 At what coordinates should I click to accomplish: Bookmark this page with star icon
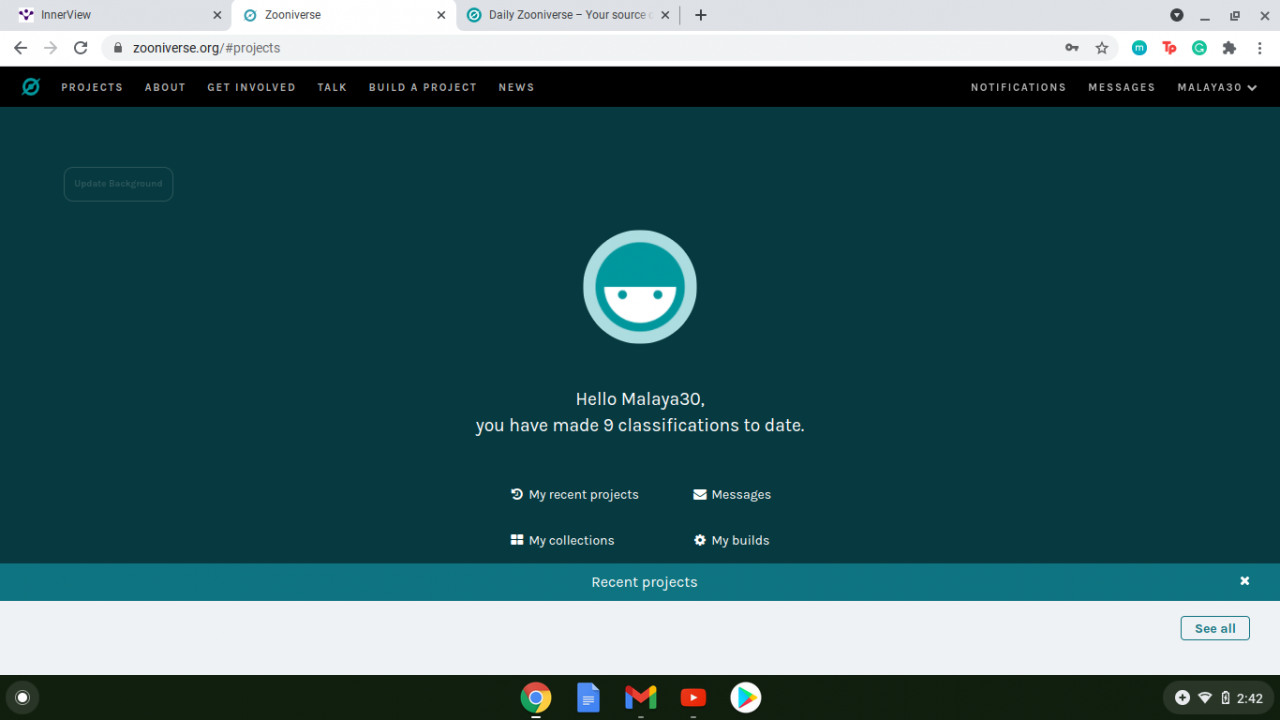pos(1102,48)
